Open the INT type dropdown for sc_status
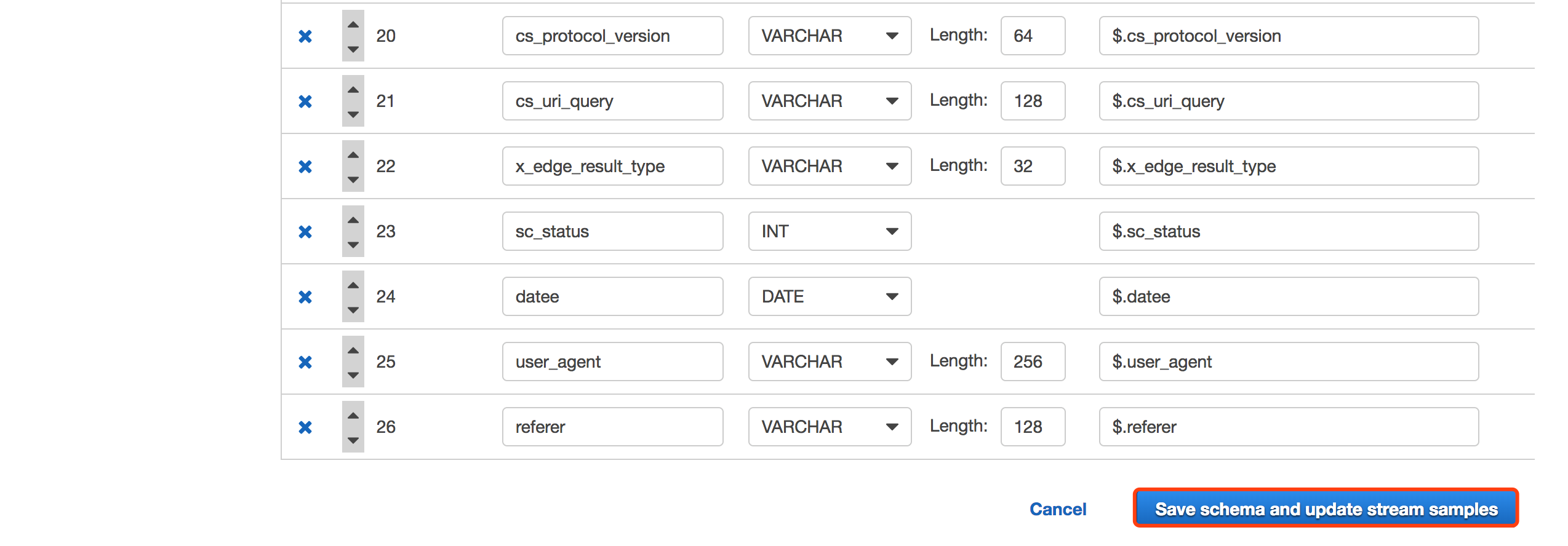1568x546 pixels. tap(829, 231)
